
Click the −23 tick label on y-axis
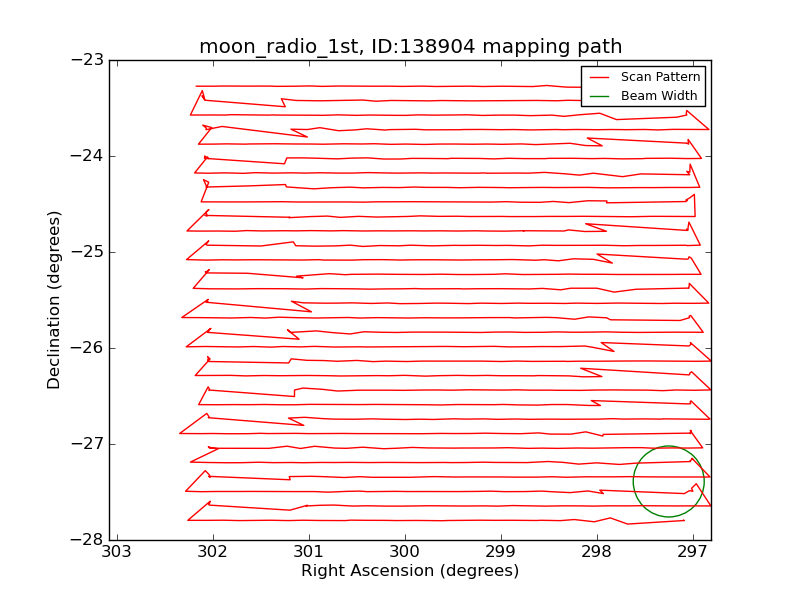87,60
